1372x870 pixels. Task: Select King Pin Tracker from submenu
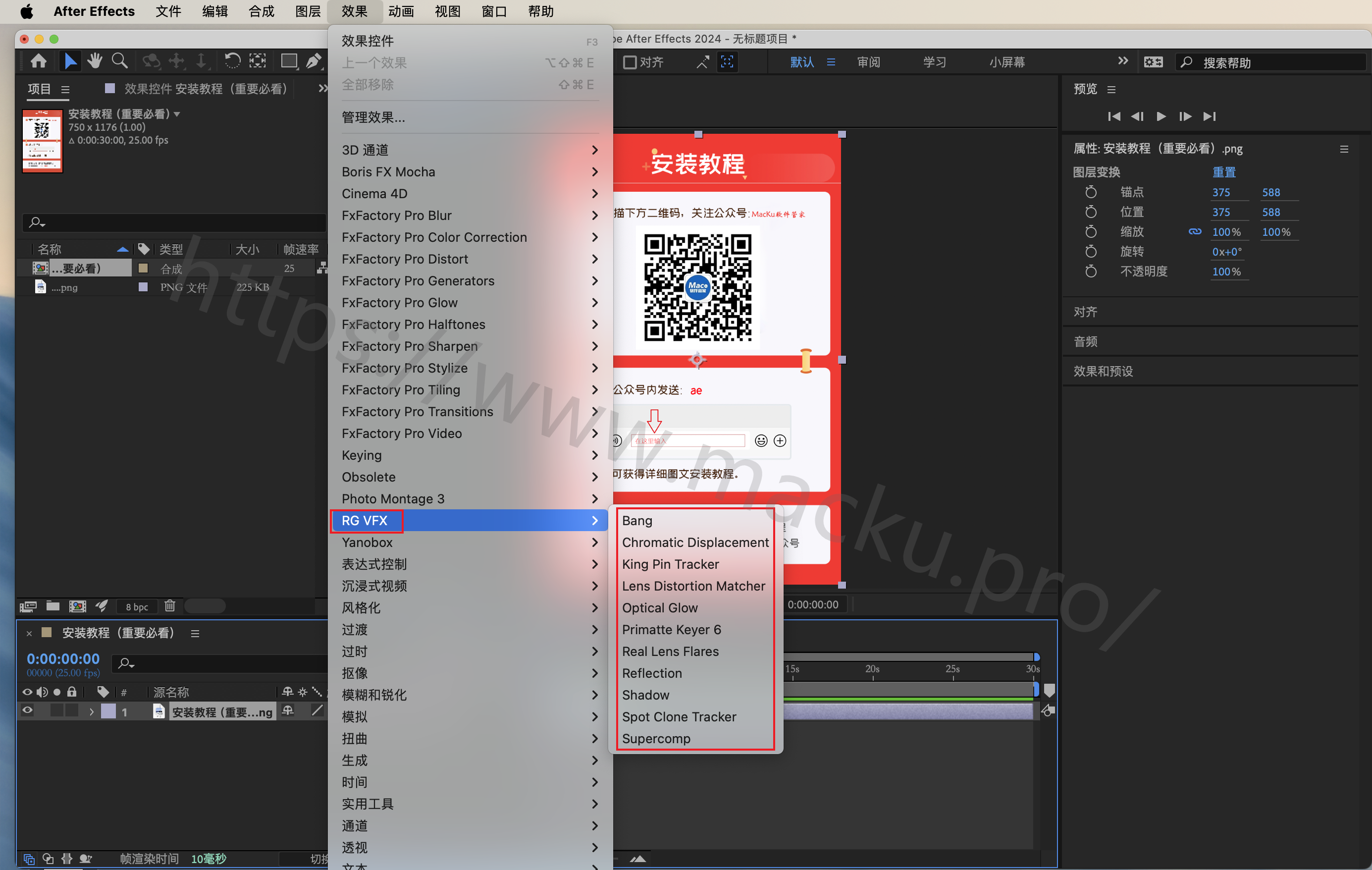tap(695, 564)
